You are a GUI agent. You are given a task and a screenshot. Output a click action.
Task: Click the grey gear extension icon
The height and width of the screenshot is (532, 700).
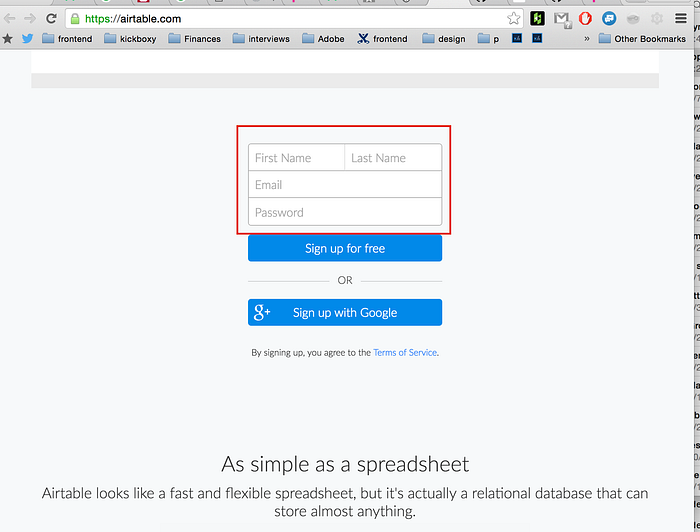657,19
